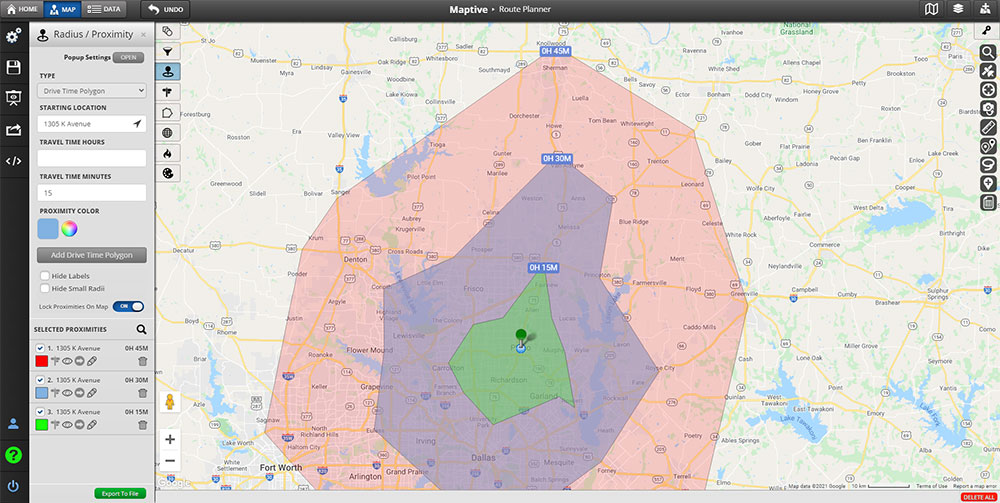Open the globe boundary tool
The image size is (1000, 503).
pyautogui.click(x=168, y=133)
